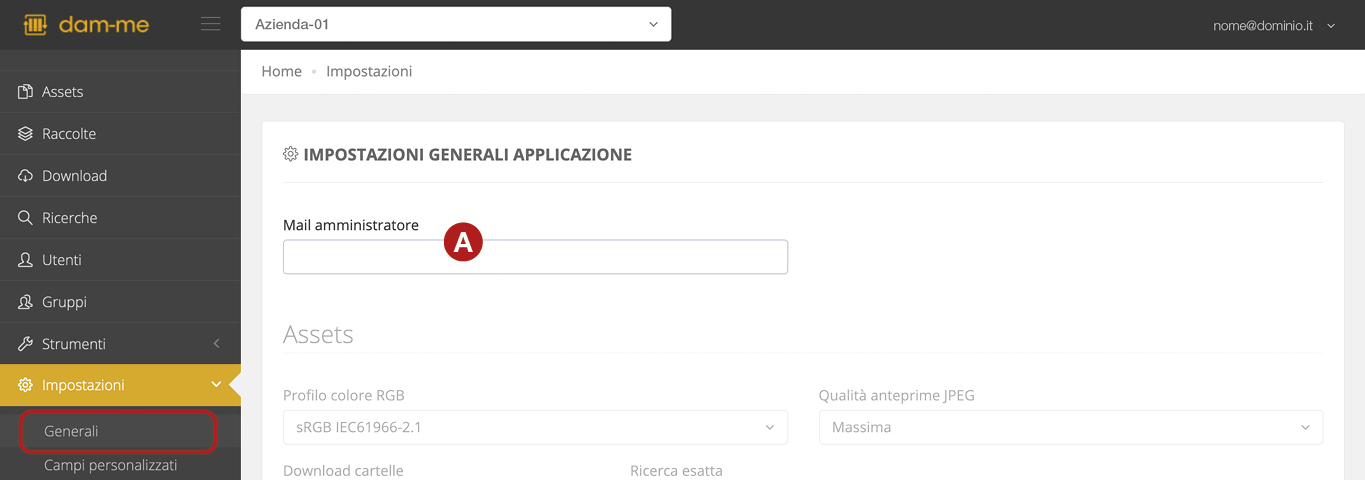Viewport: 1365px width, 480px height.
Task: Open the nome@dominio.it account menu
Action: point(1273,25)
